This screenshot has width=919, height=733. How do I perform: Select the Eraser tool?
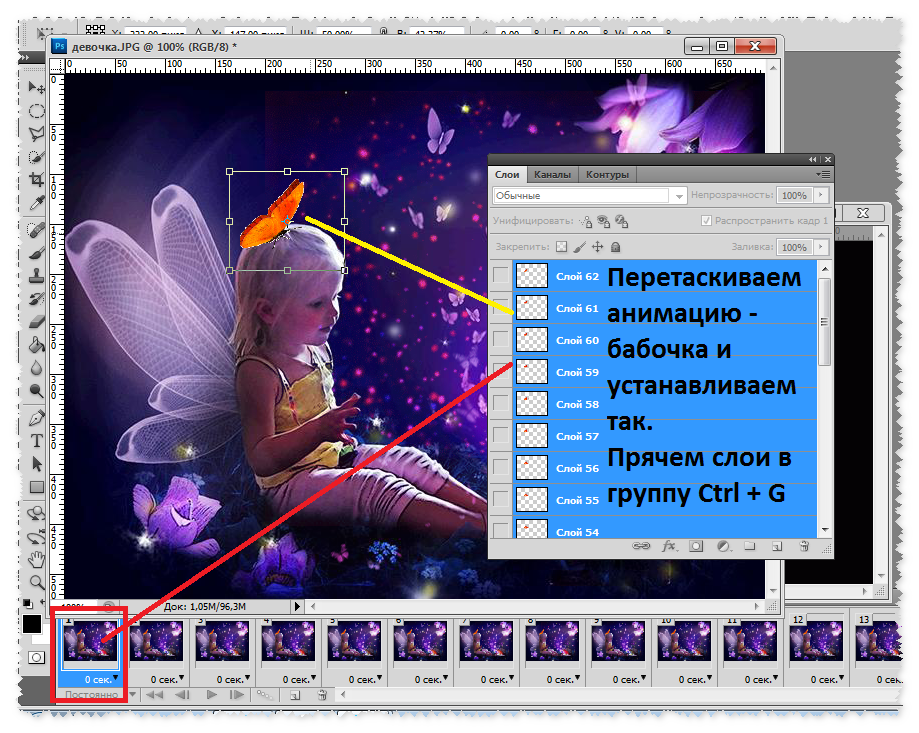(x=36, y=321)
